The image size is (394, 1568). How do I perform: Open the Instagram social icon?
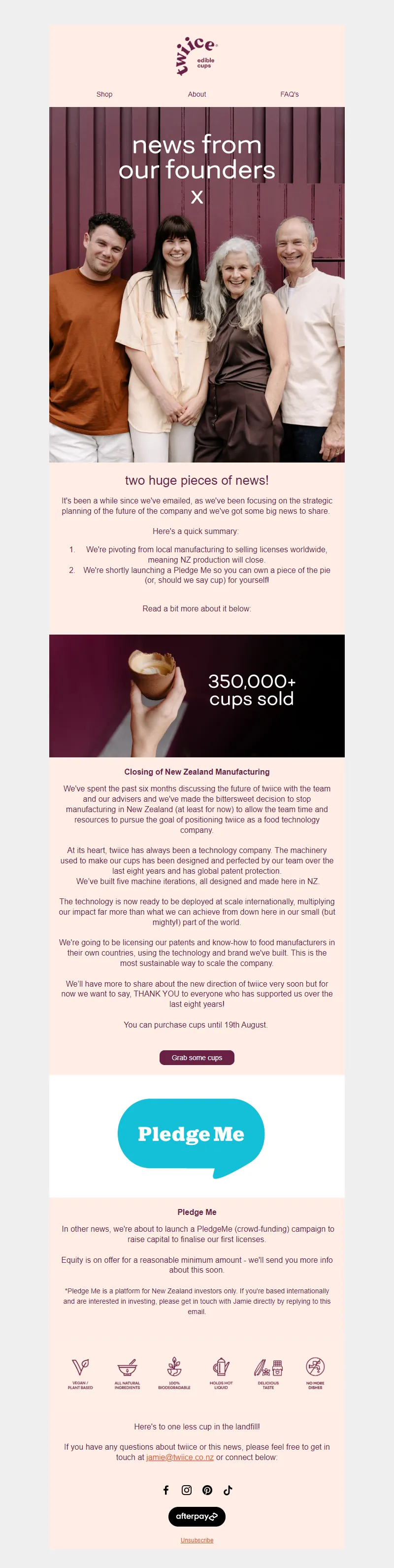tap(187, 1490)
